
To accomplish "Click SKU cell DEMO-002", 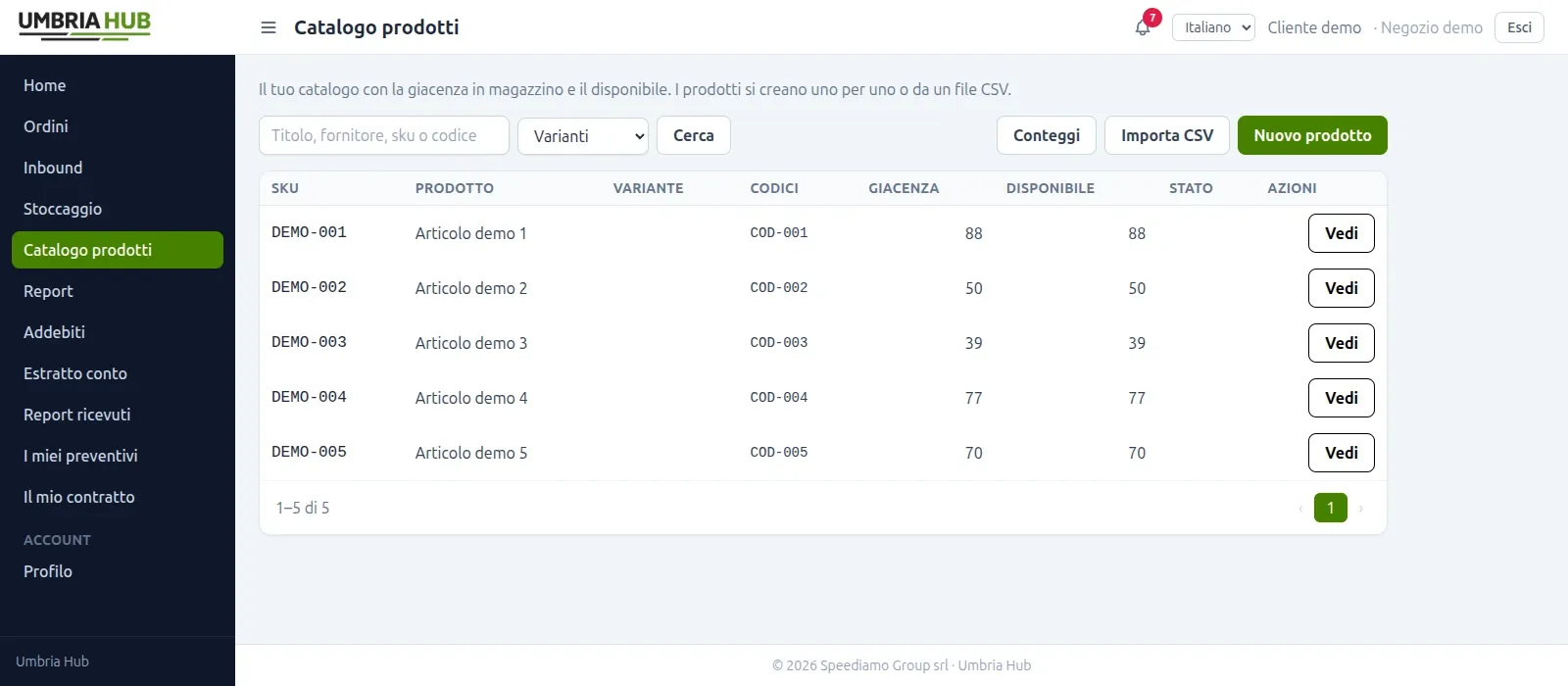I will tap(309, 287).
